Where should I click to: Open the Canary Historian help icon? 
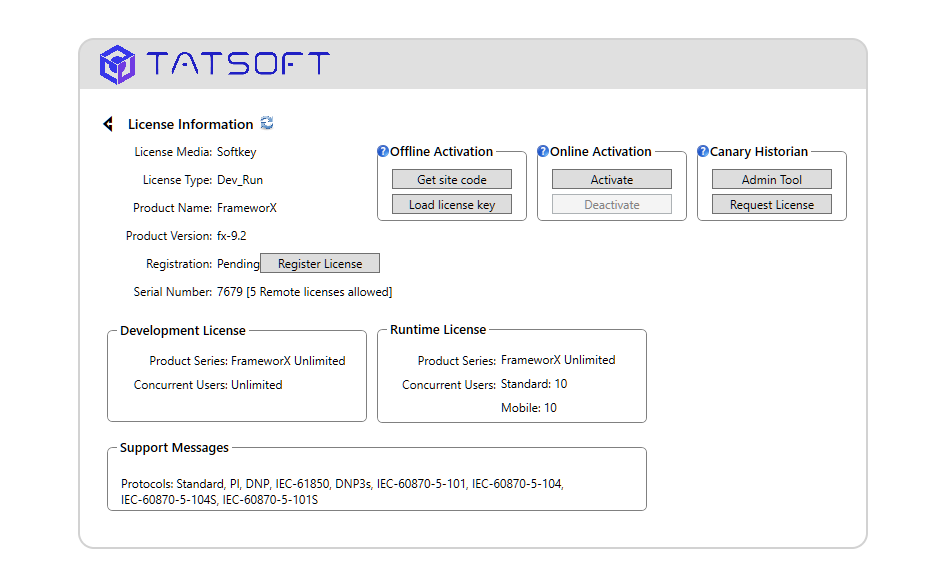point(702,151)
